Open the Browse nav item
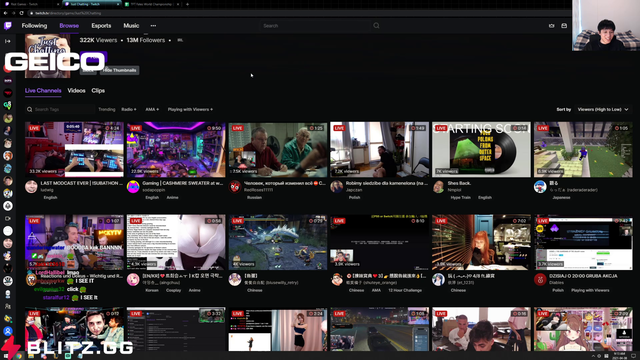Viewport: 640px width, 360px height. pyautogui.click(x=69, y=26)
